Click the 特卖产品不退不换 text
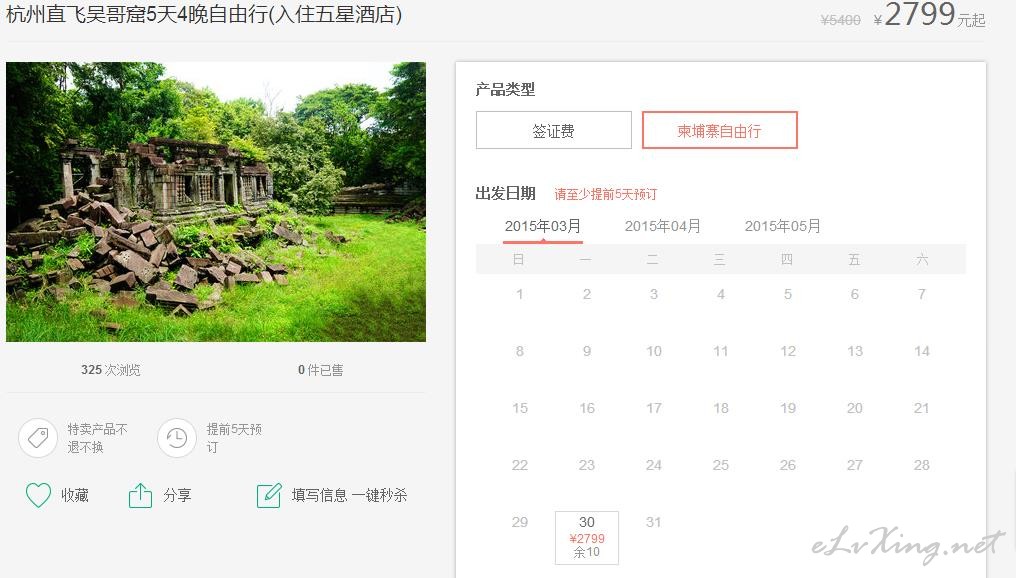The width and height of the screenshot is (1016, 578). click(x=98, y=438)
